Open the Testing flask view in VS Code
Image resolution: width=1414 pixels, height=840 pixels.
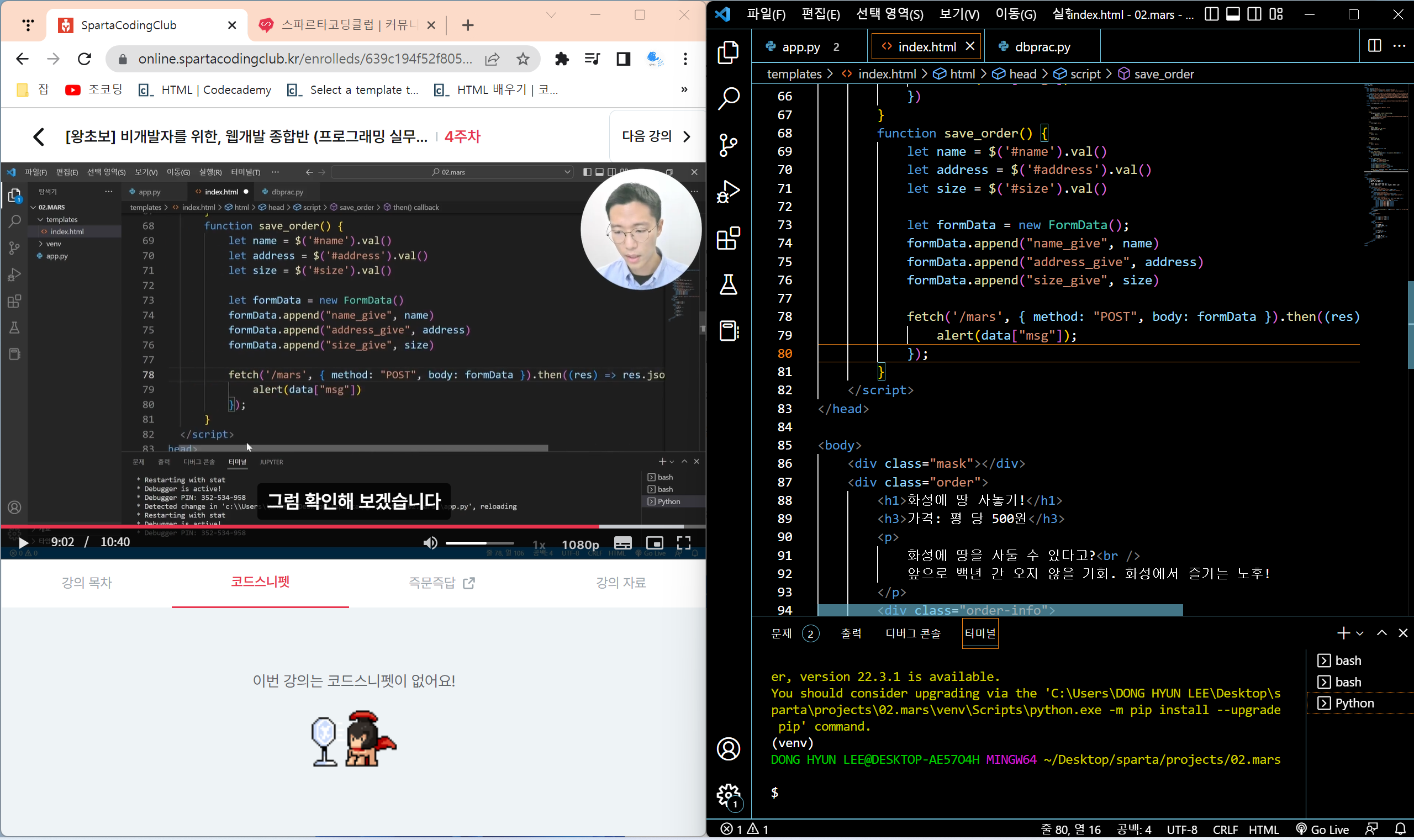pyautogui.click(x=728, y=284)
